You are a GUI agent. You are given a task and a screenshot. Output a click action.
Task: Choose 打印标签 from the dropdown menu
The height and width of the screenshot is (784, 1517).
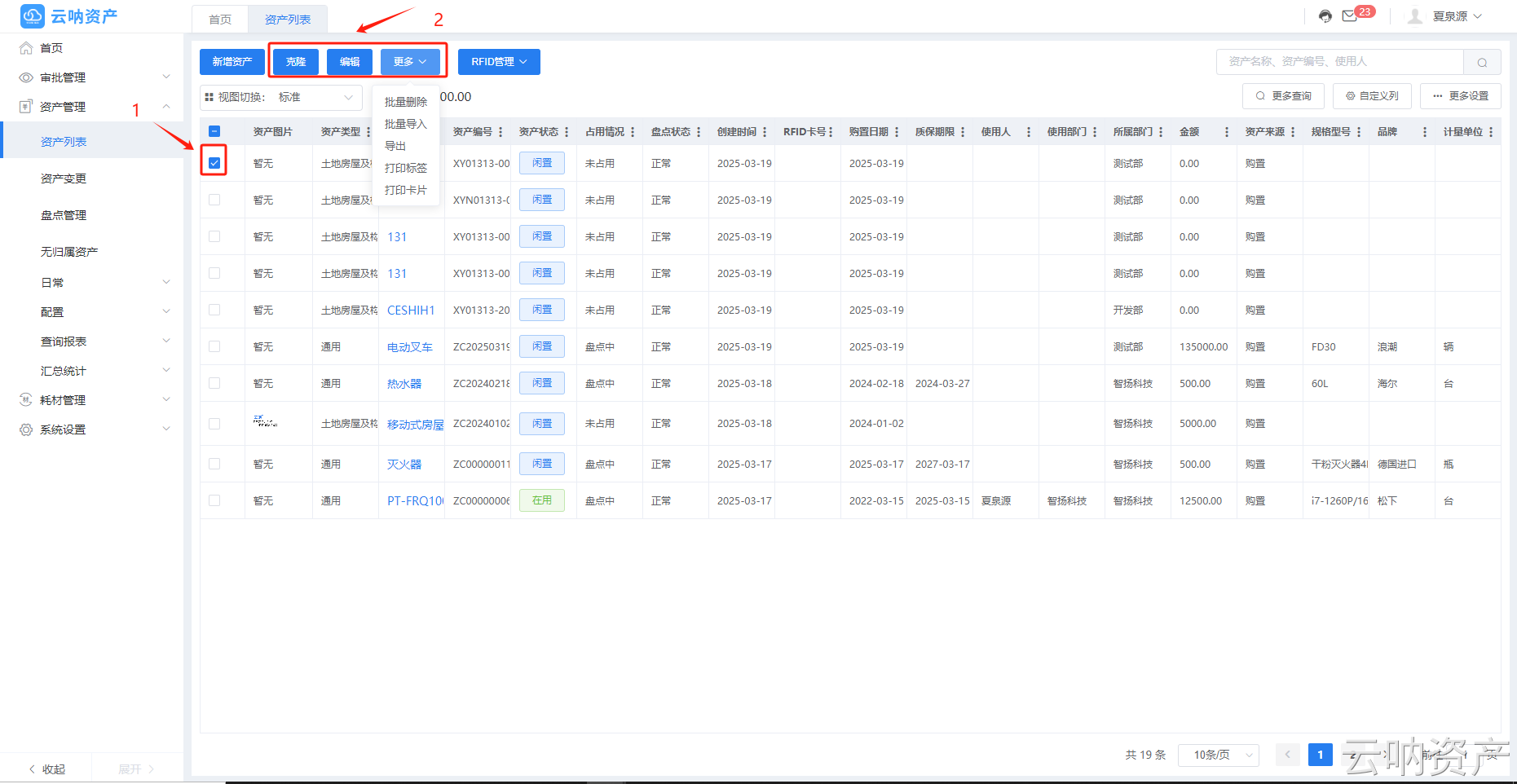pyautogui.click(x=406, y=168)
